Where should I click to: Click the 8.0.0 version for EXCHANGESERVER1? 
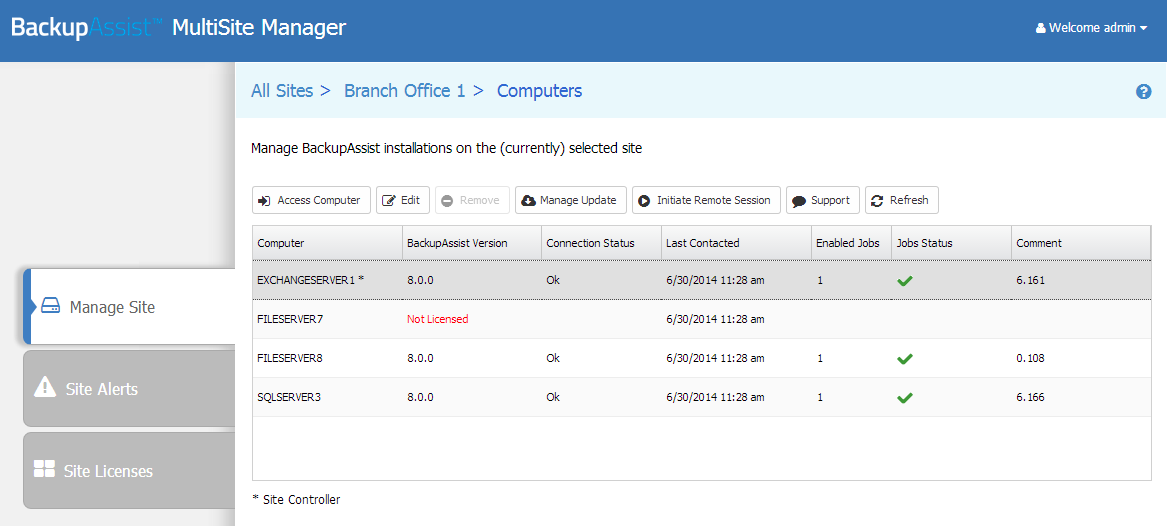pyautogui.click(x=420, y=281)
